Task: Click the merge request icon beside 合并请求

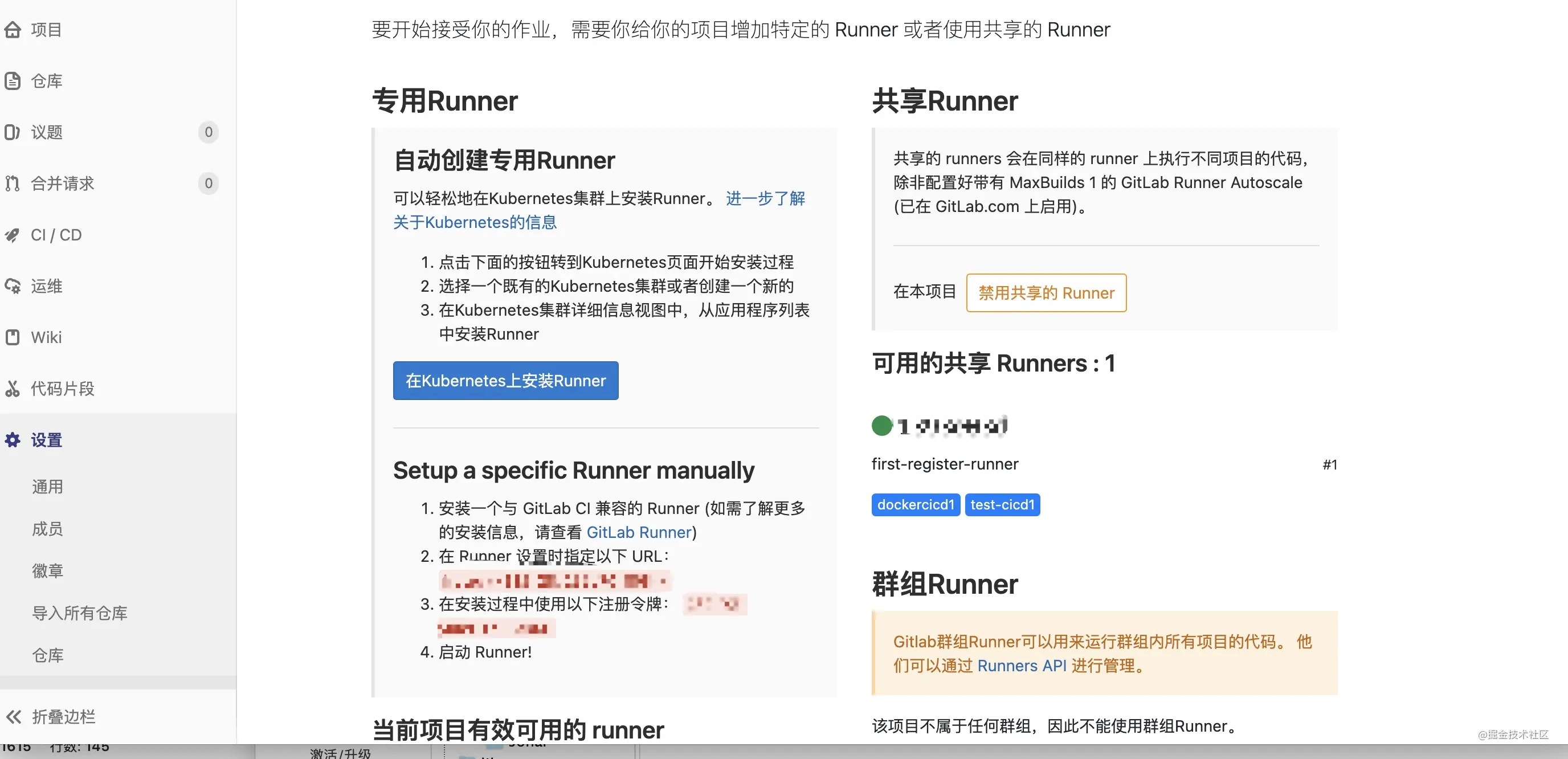Action: [13, 183]
